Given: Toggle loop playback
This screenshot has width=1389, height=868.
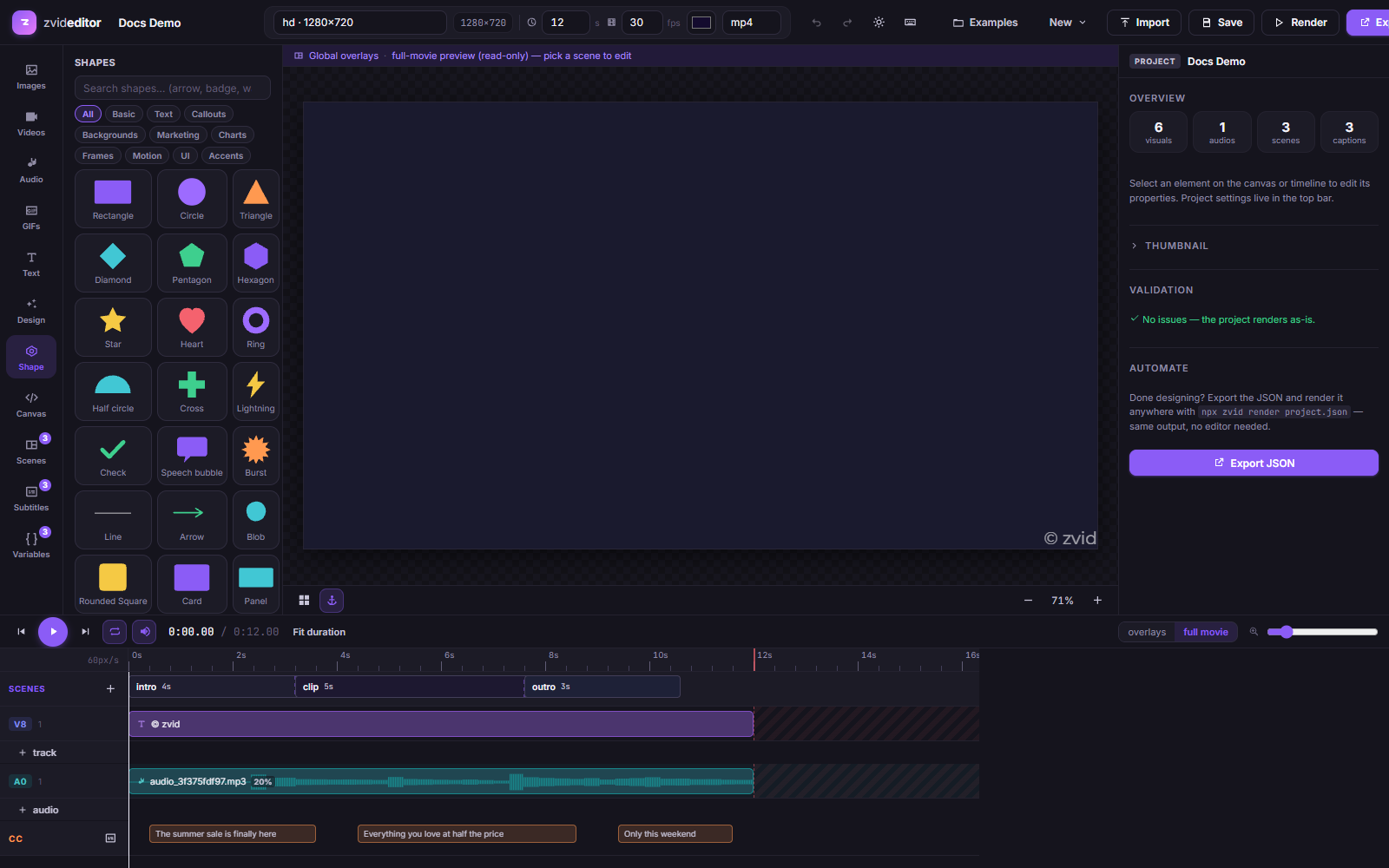Looking at the screenshot, I should click(115, 632).
